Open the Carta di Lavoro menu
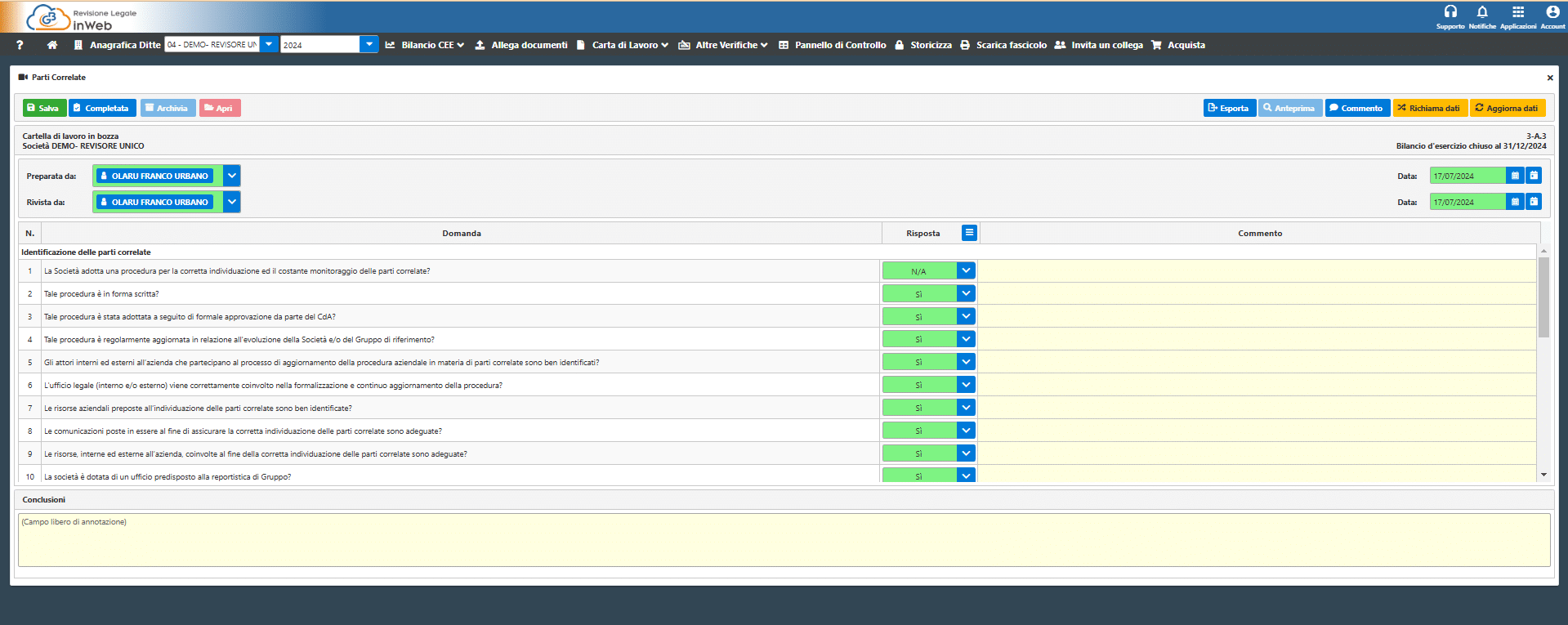Screen dimensions: 1568x625 [x=623, y=45]
